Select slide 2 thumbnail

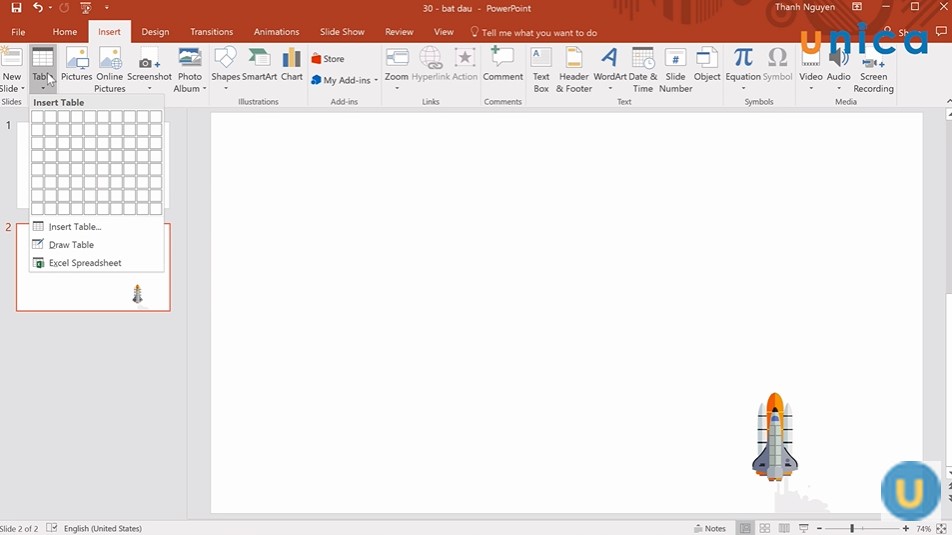(94, 267)
